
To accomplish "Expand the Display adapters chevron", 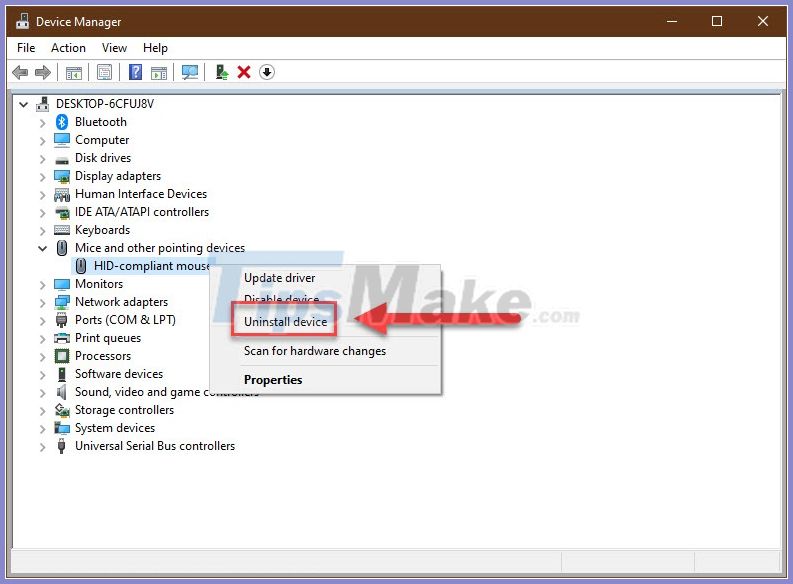I will tap(42, 177).
